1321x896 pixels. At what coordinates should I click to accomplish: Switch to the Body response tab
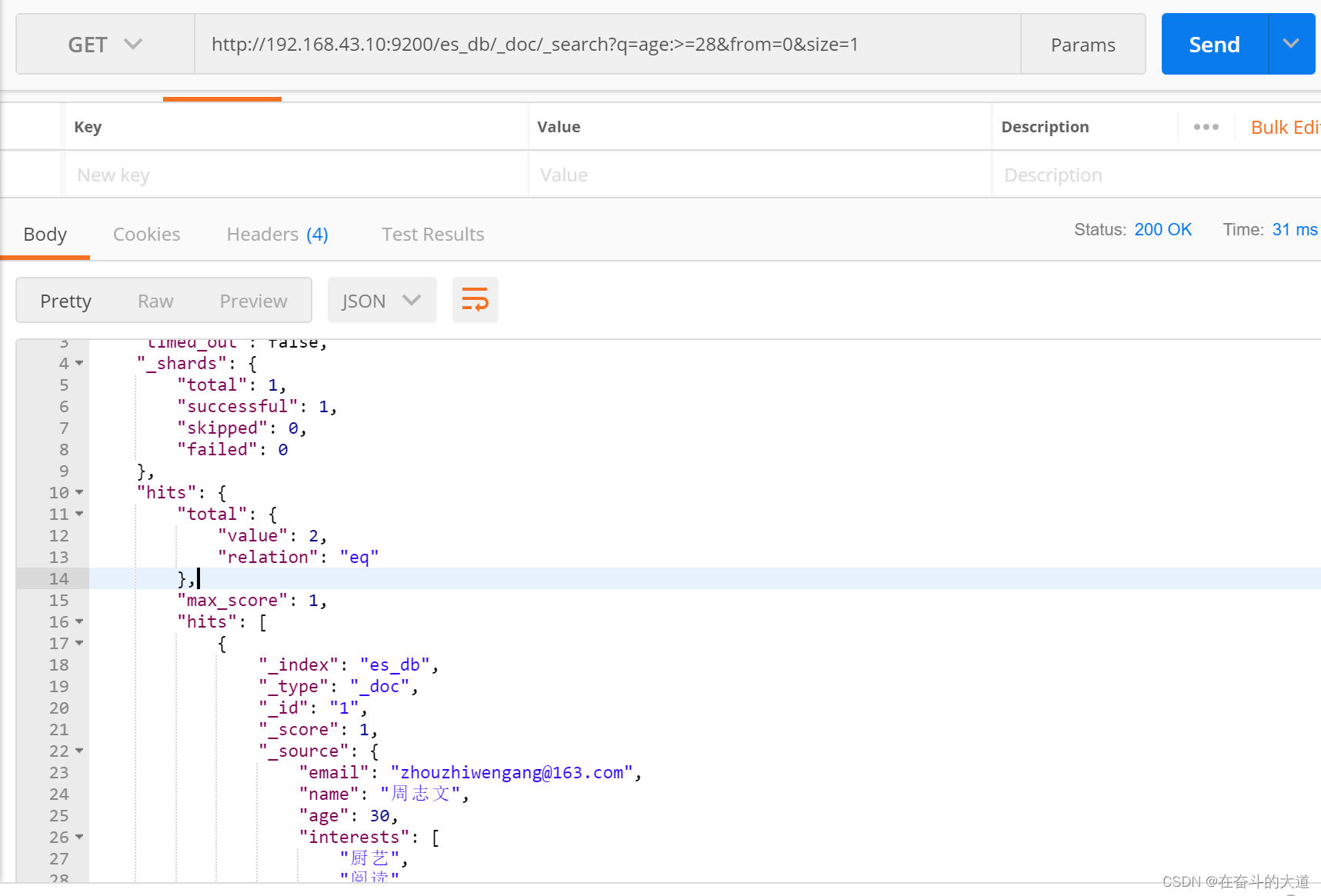[x=45, y=234]
